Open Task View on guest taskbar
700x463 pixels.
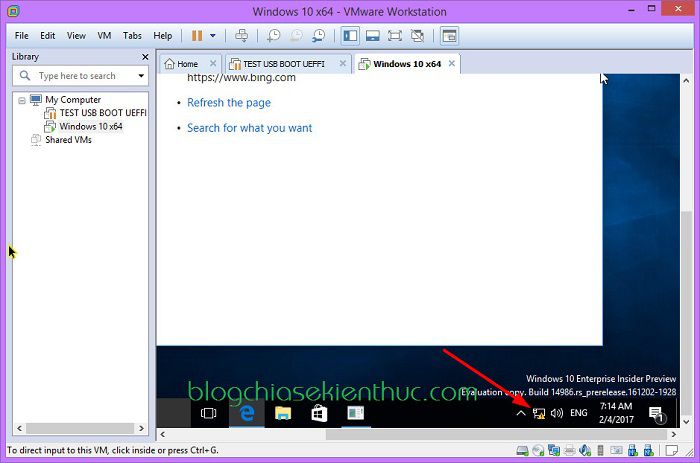point(208,413)
